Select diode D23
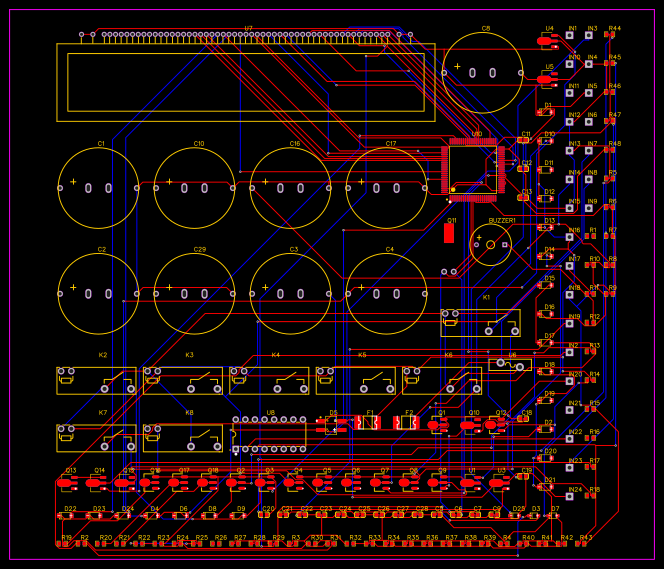Image resolution: width=664 pixels, height=569 pixels. tap(96, 516)
